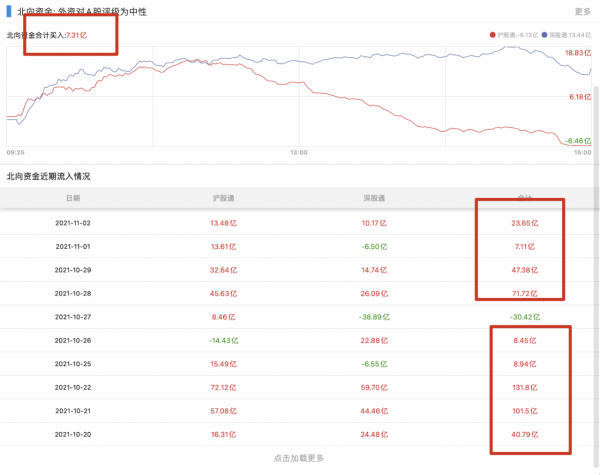600x475 pixels.
Task: Click the -14.43亿 沪股通 value
Action: coord(223,339)
